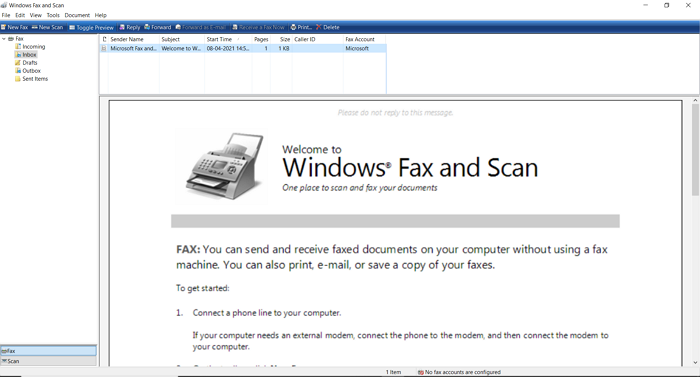Click the Incoming folder icon
The height and width of the screenshot is (377, 700).
pyautogui.click(x=18, y=46)
